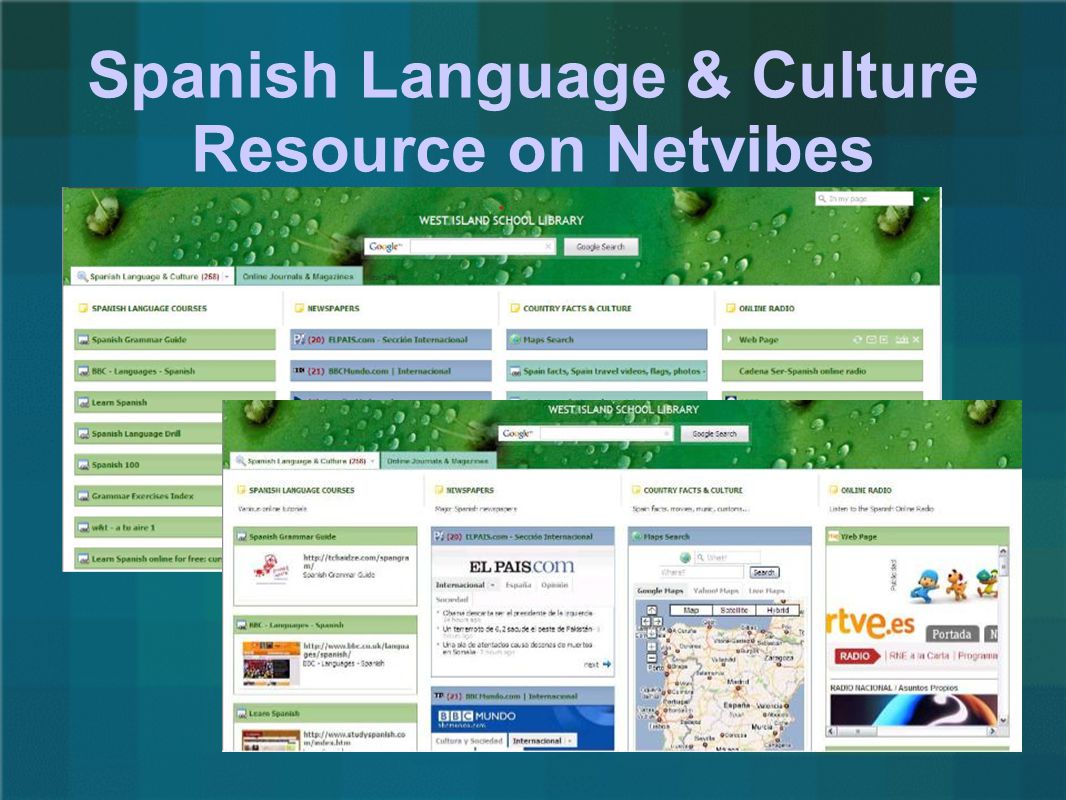Image resolution: width=1066 pixels, height=800 pixels.
Task: Click the Portada button on rtve.es page
Action: tap(952, 634)
